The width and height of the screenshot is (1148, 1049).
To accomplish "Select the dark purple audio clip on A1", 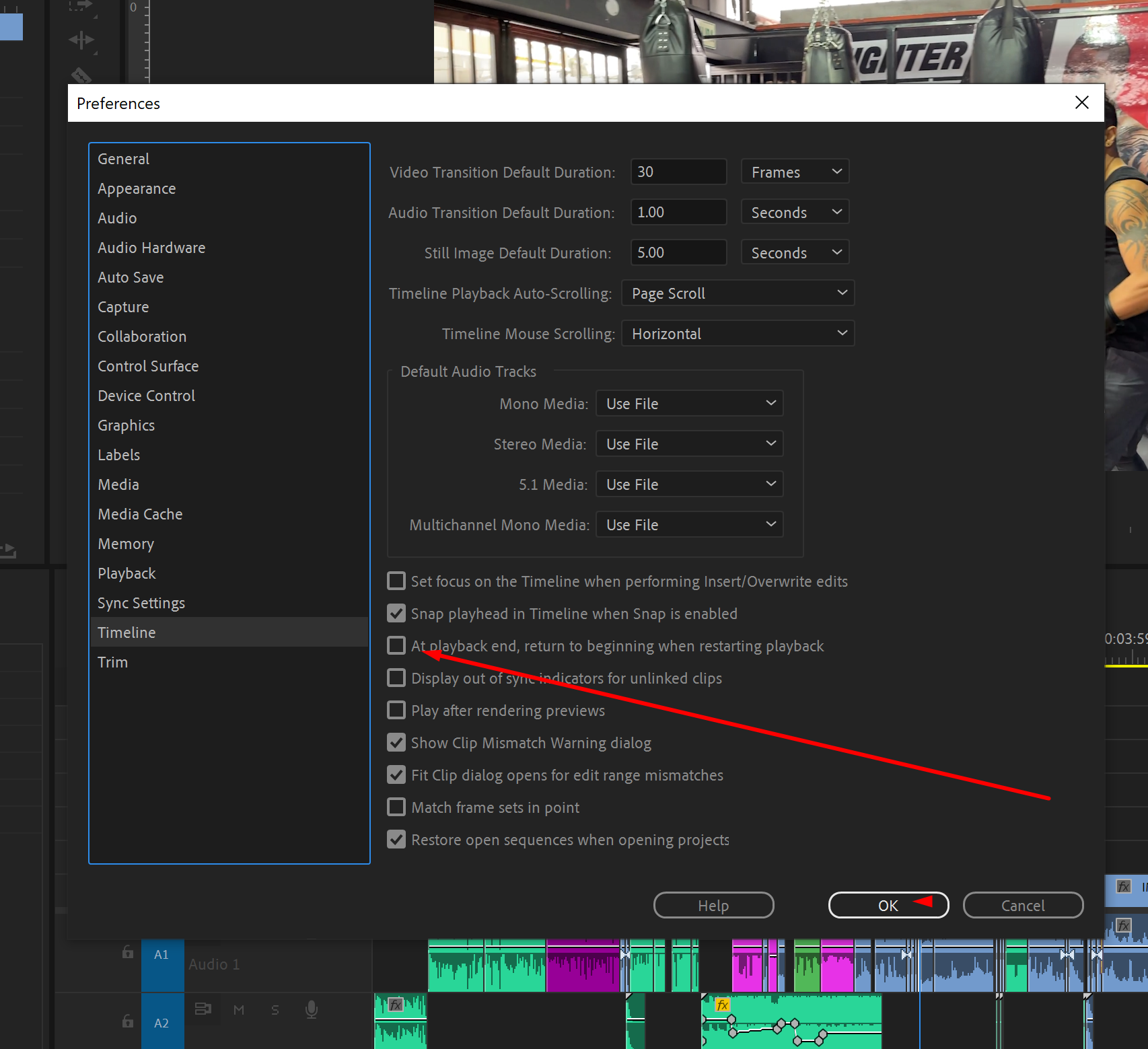I will [x=583, y=966].
